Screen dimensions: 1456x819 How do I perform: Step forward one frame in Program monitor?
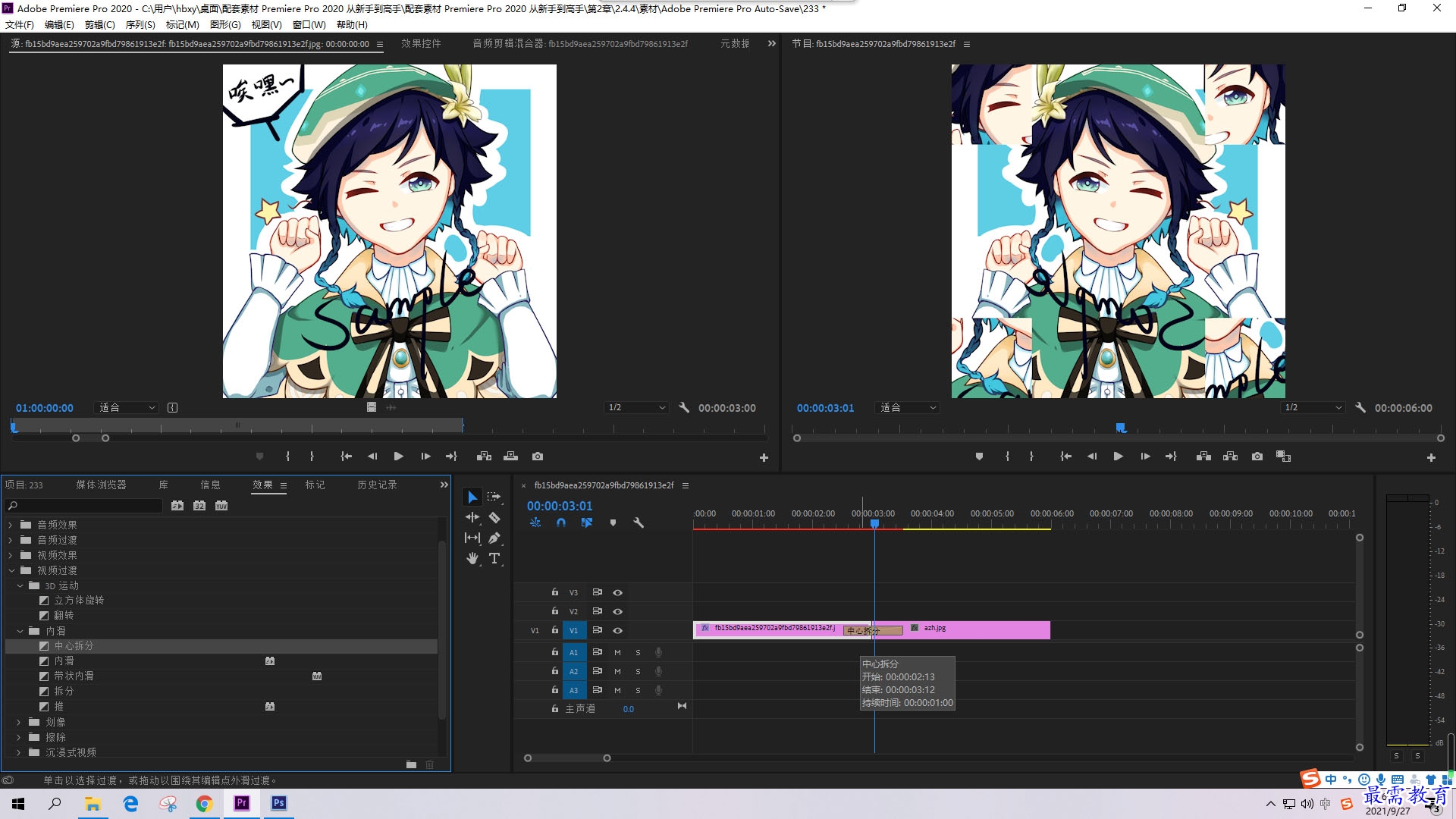tap(1145, 457)
